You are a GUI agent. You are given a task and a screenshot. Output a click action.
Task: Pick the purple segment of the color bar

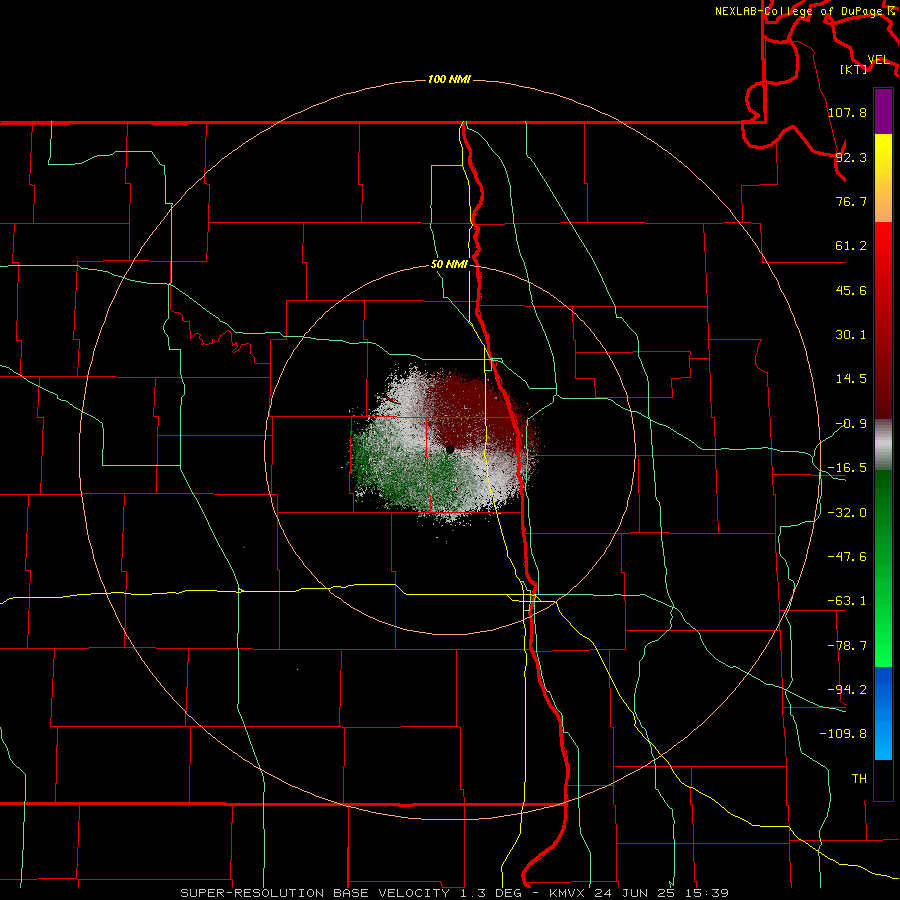pyautogui.click(x=883, y=111)
